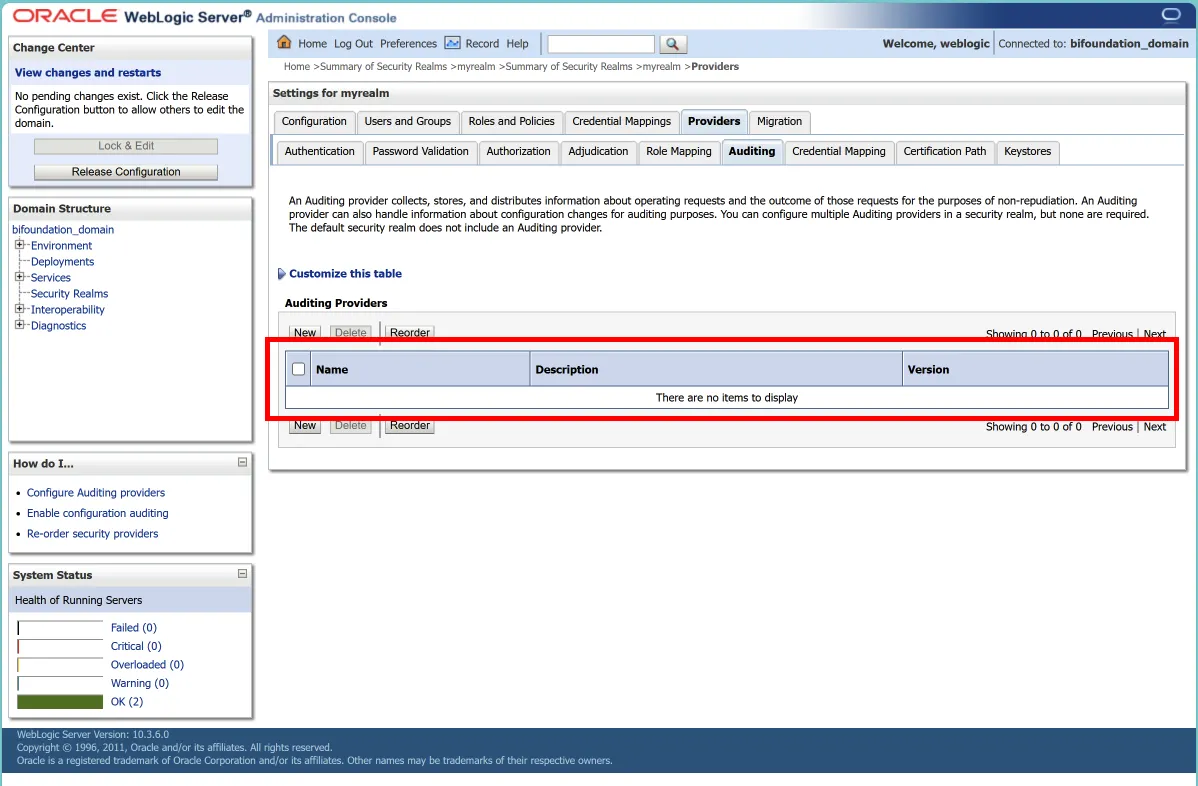Click the bottom New button below table
Screen dimensions: 1198x786
[x=305, y=425]
